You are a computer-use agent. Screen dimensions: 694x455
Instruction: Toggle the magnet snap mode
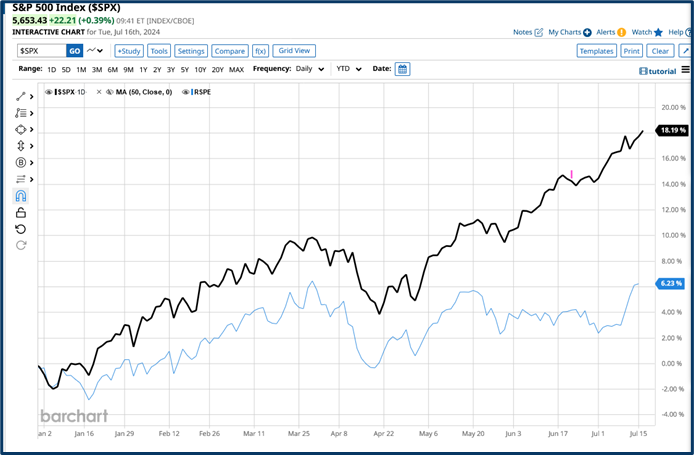coord(21,196)
